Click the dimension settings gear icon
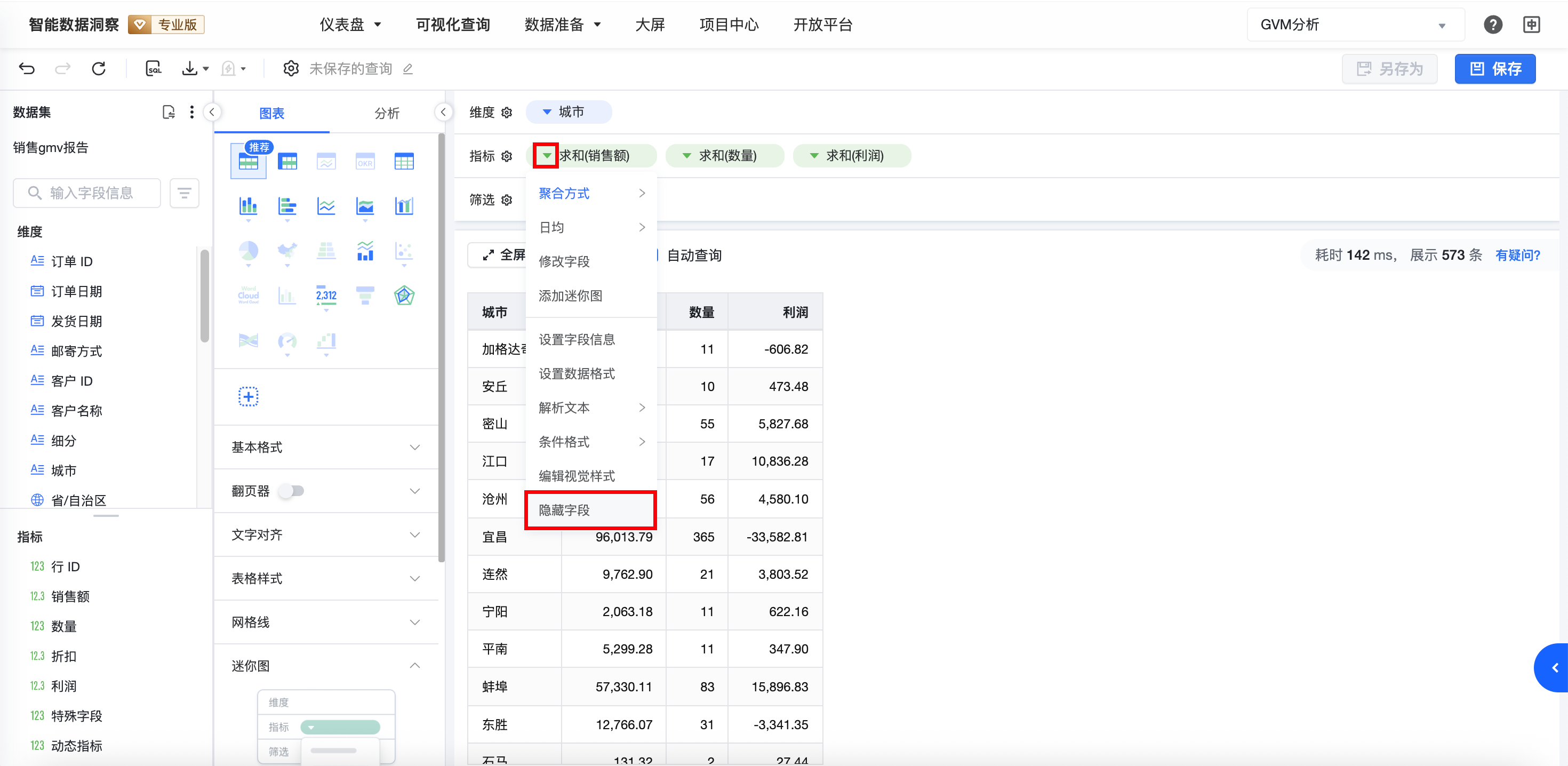Image resolution: width=1568 pixels, height=766 pixels. point(507,113)
